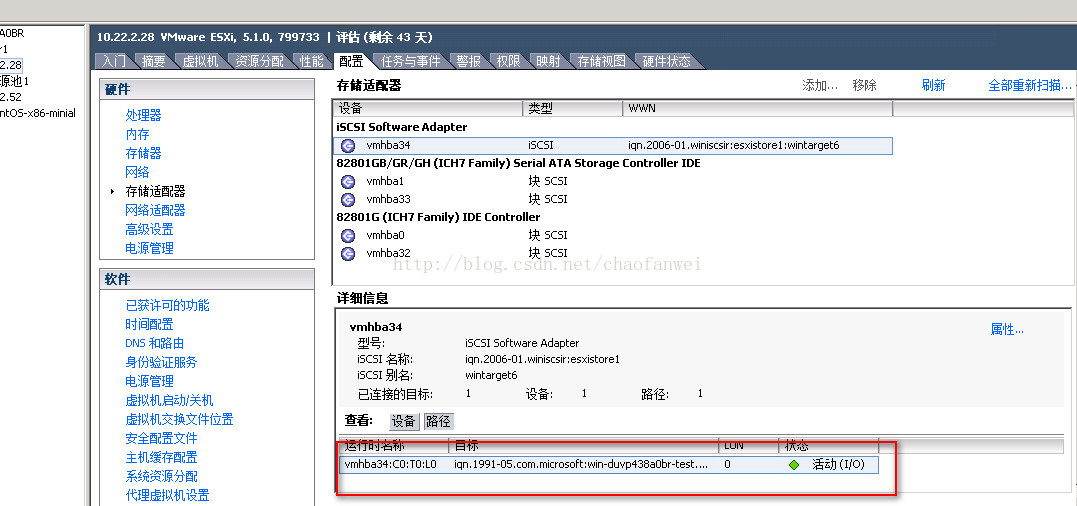Click 移除 to remove adapter
This screenshot has height=506, width=1077.
865,85
